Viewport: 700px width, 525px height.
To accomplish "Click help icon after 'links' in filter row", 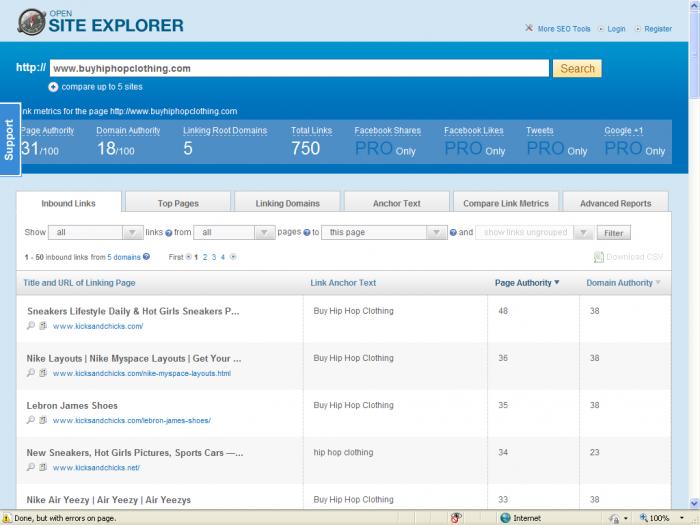I will (x=168, y=233).
